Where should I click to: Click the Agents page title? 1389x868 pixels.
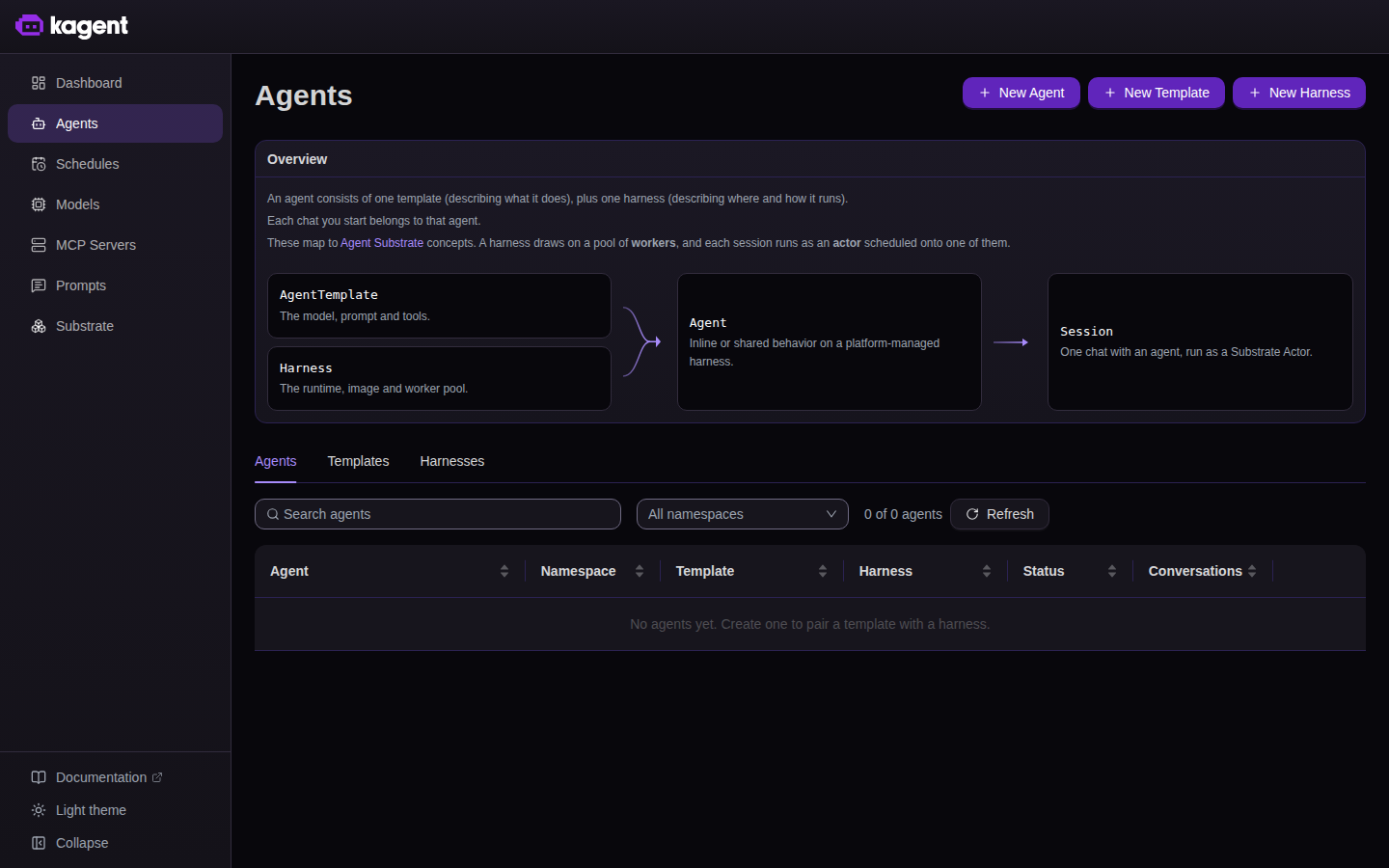(x=304, y=95)
